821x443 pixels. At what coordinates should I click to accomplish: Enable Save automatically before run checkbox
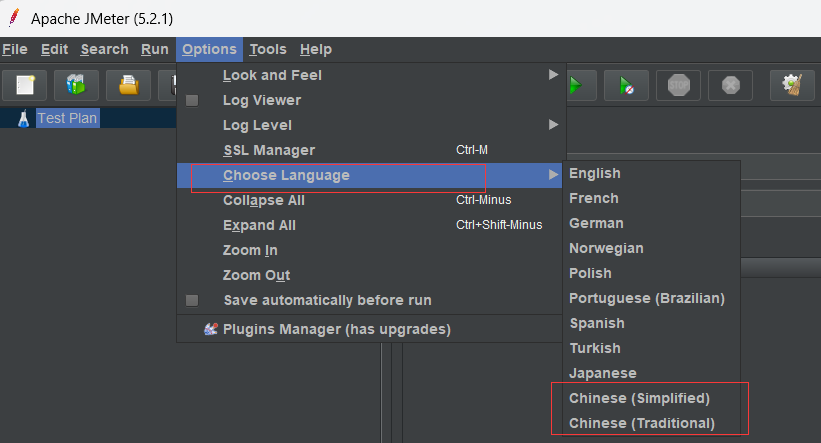tap(193, 300)
